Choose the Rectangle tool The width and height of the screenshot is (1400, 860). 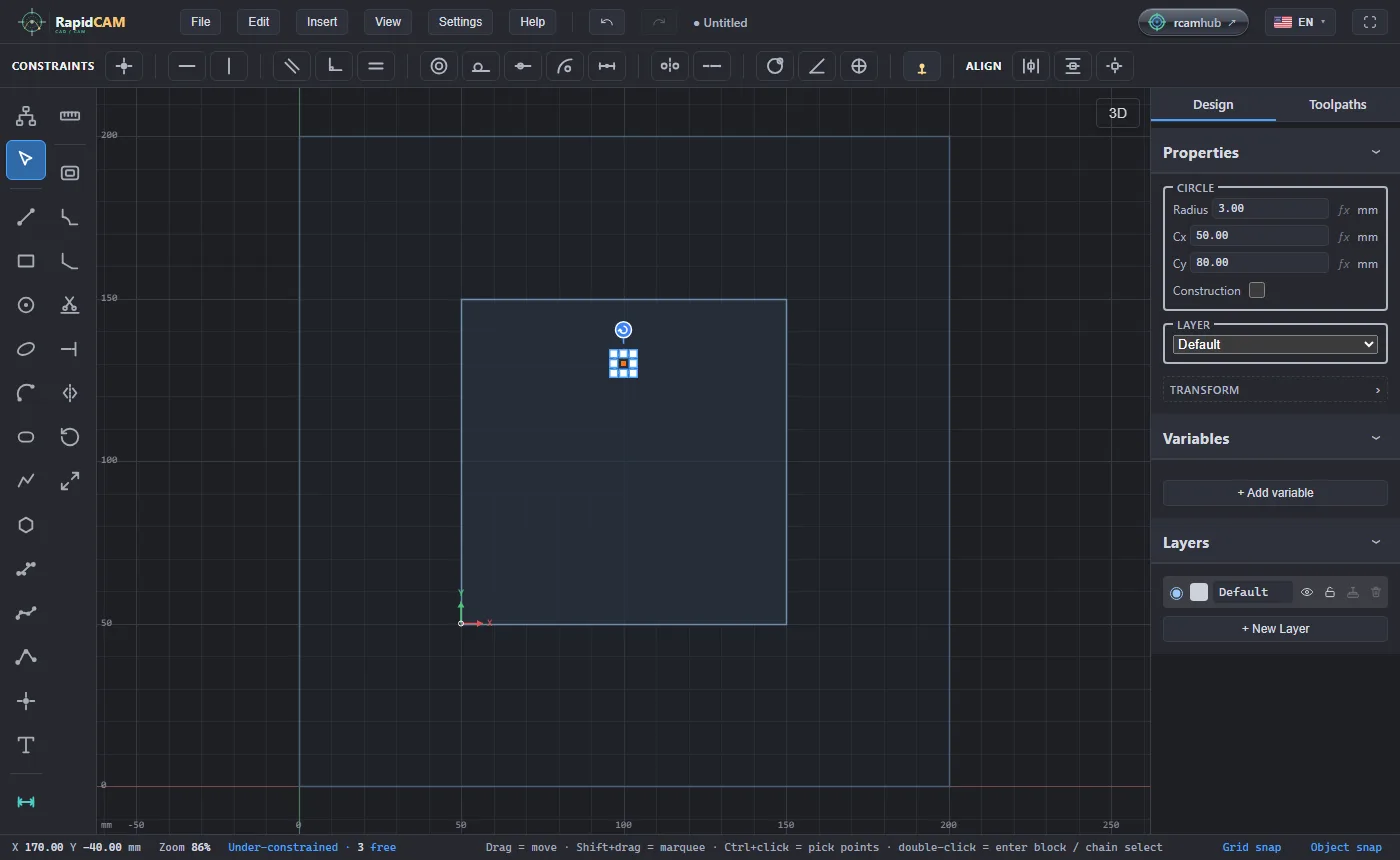(x=26, y=261)
